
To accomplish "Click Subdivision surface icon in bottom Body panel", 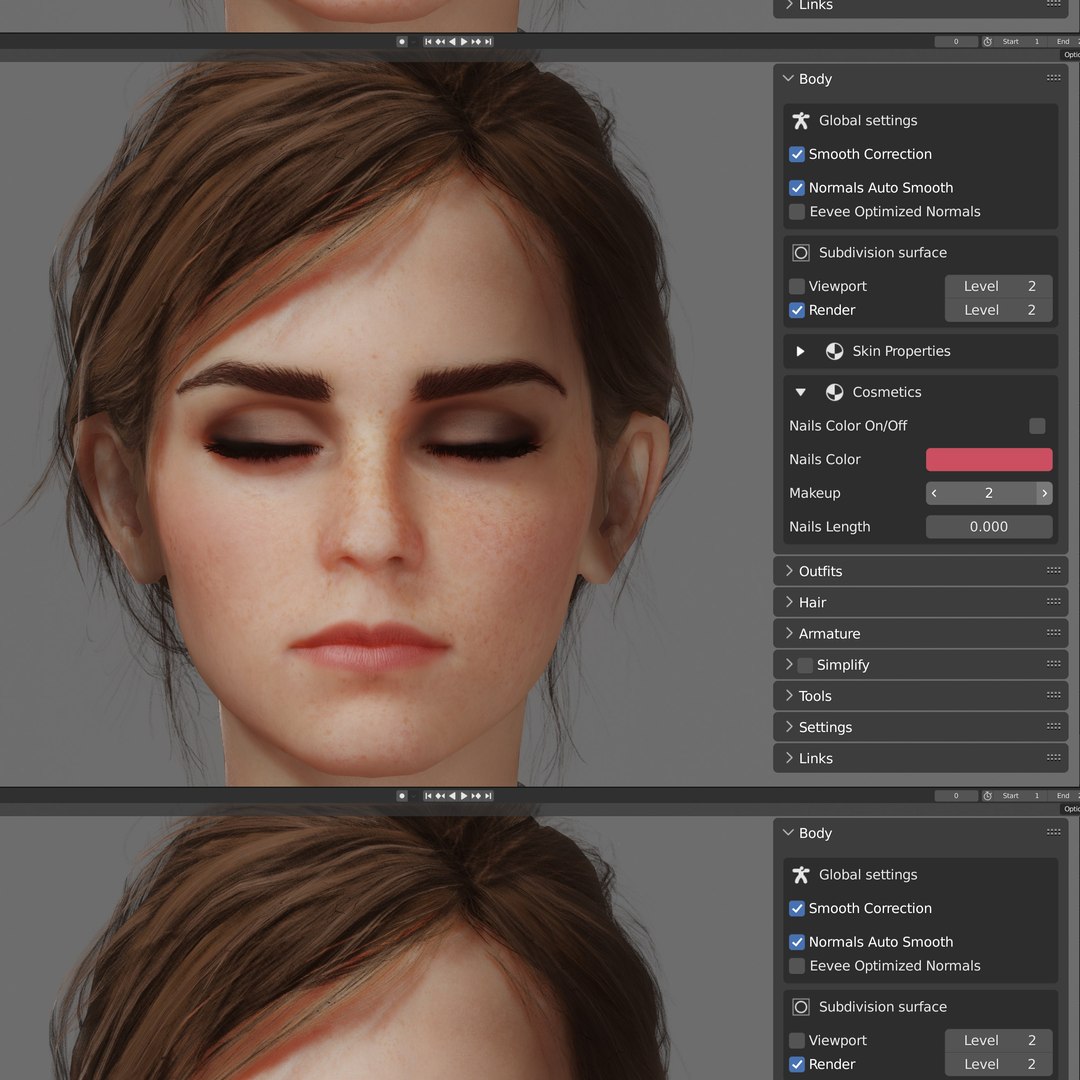I will (x=800, y=1007).
